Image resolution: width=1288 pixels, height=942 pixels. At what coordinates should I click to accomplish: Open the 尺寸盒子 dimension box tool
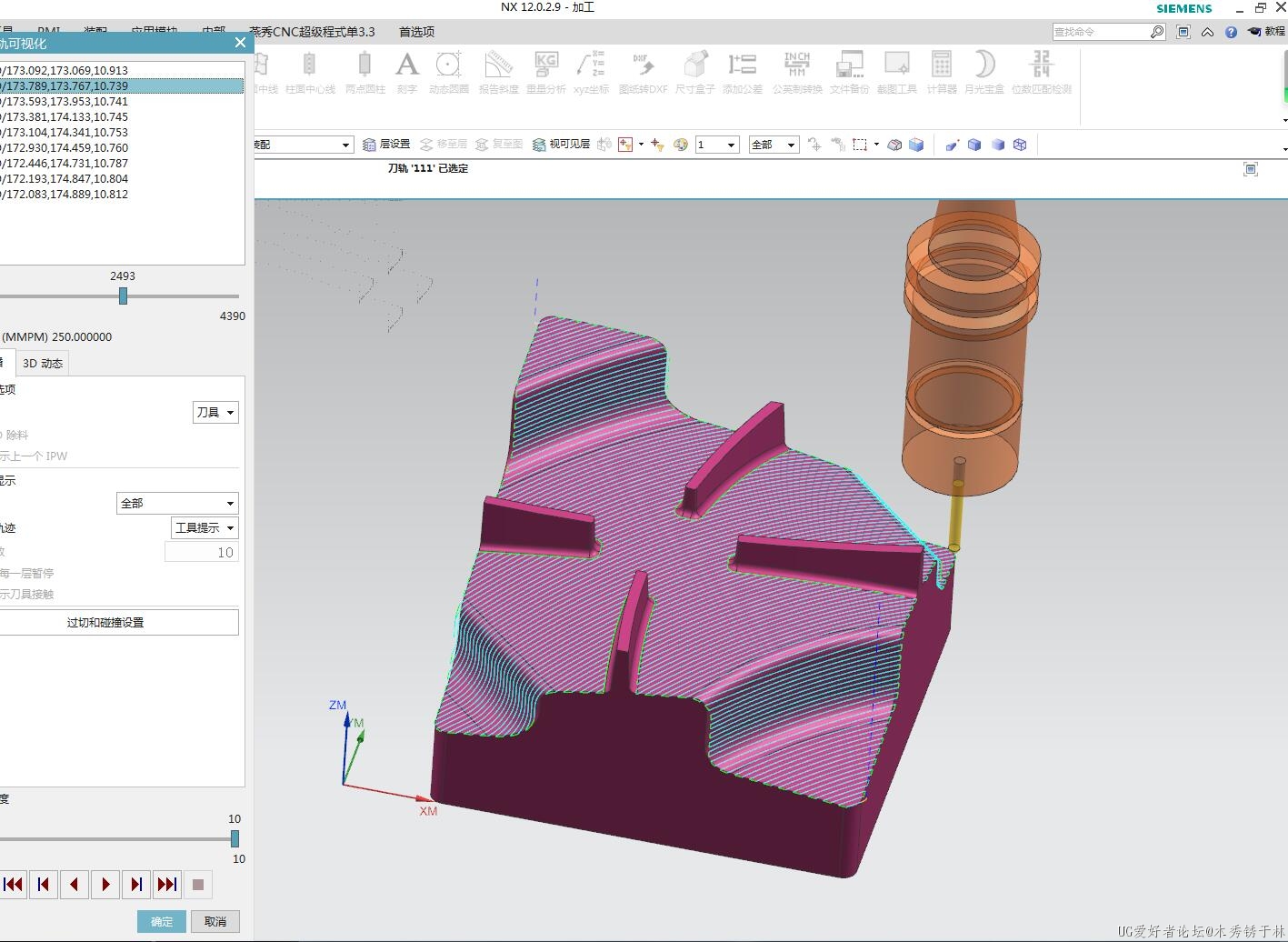coord(694,72)
